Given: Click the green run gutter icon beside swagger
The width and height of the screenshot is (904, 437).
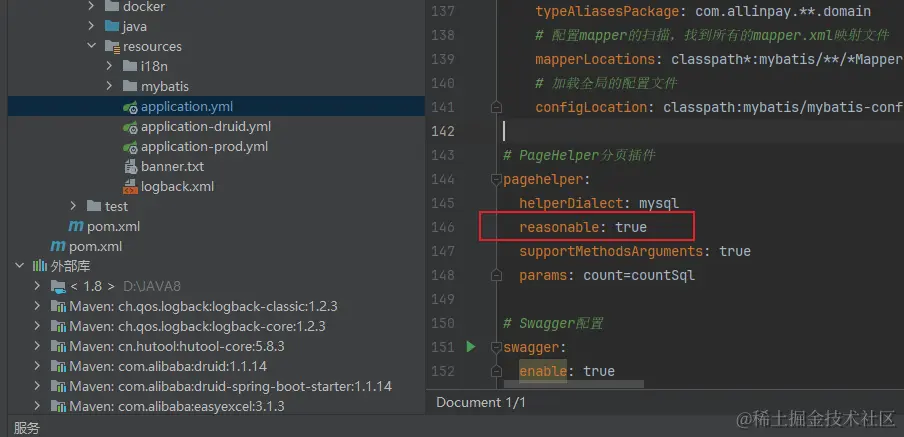Looking at the screenshot, I should 471,347.
